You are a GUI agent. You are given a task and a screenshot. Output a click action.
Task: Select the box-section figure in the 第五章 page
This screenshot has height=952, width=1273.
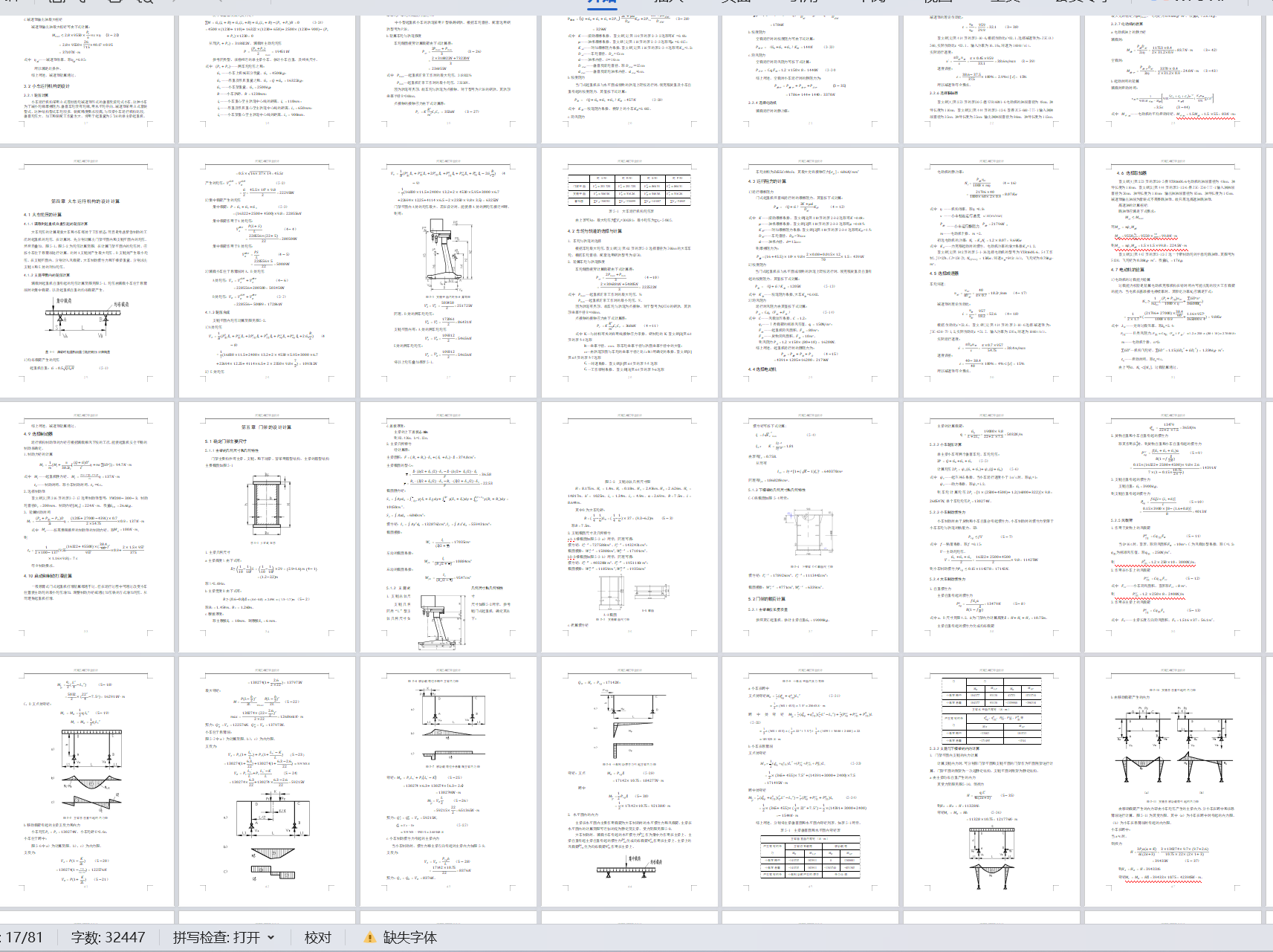pos(266,505)
